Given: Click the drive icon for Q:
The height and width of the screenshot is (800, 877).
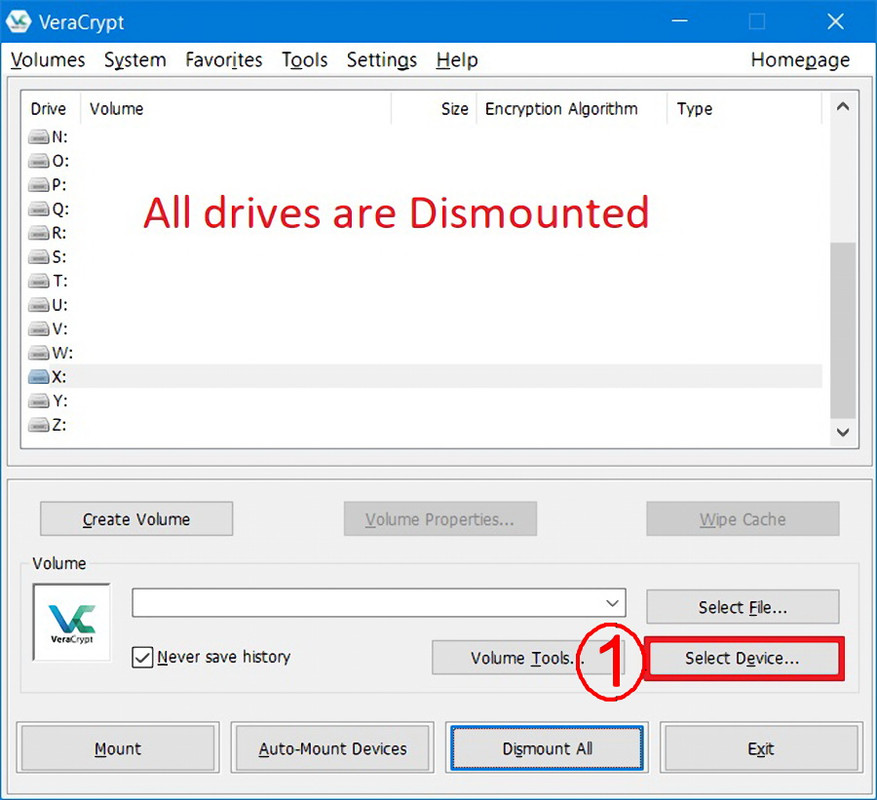Looking at the screenshot, I should [x=39, y=209].
